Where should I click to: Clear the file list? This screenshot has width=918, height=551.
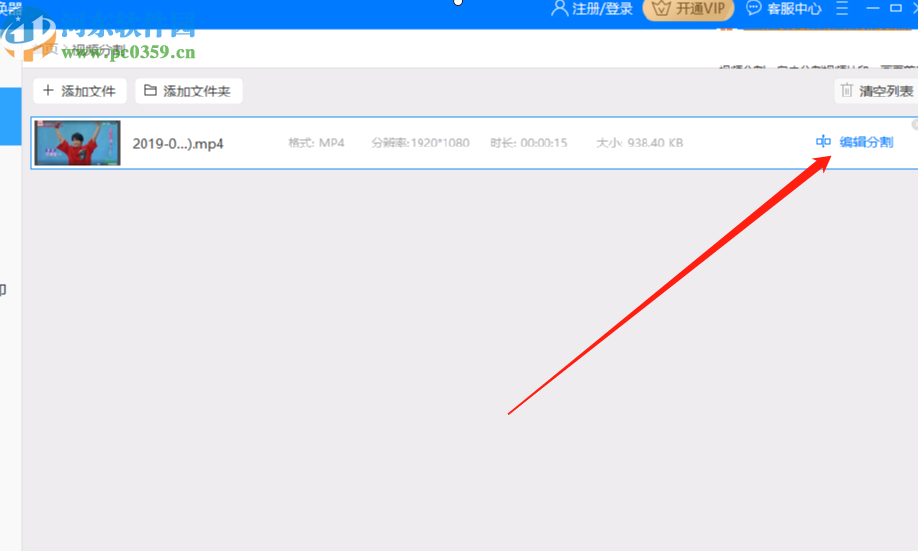click(x=876, y=91)
